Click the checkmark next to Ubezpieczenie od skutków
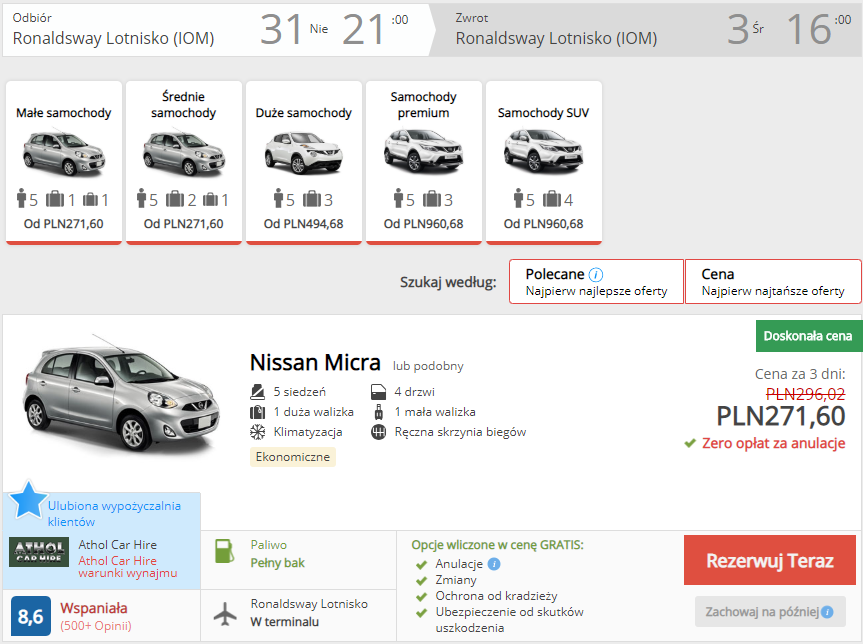 click(x=422, y=613)
